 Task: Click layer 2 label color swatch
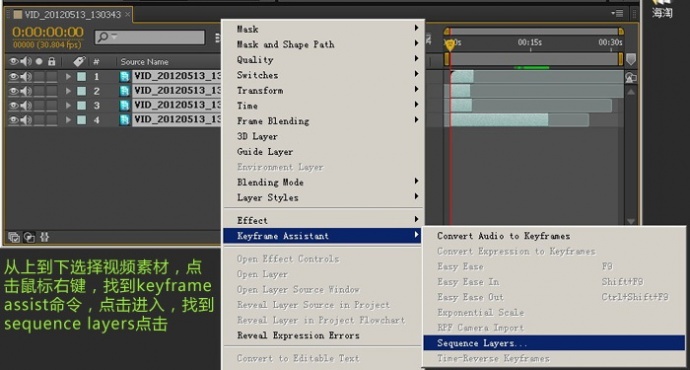pyautogui.click(x=81, y=91)
